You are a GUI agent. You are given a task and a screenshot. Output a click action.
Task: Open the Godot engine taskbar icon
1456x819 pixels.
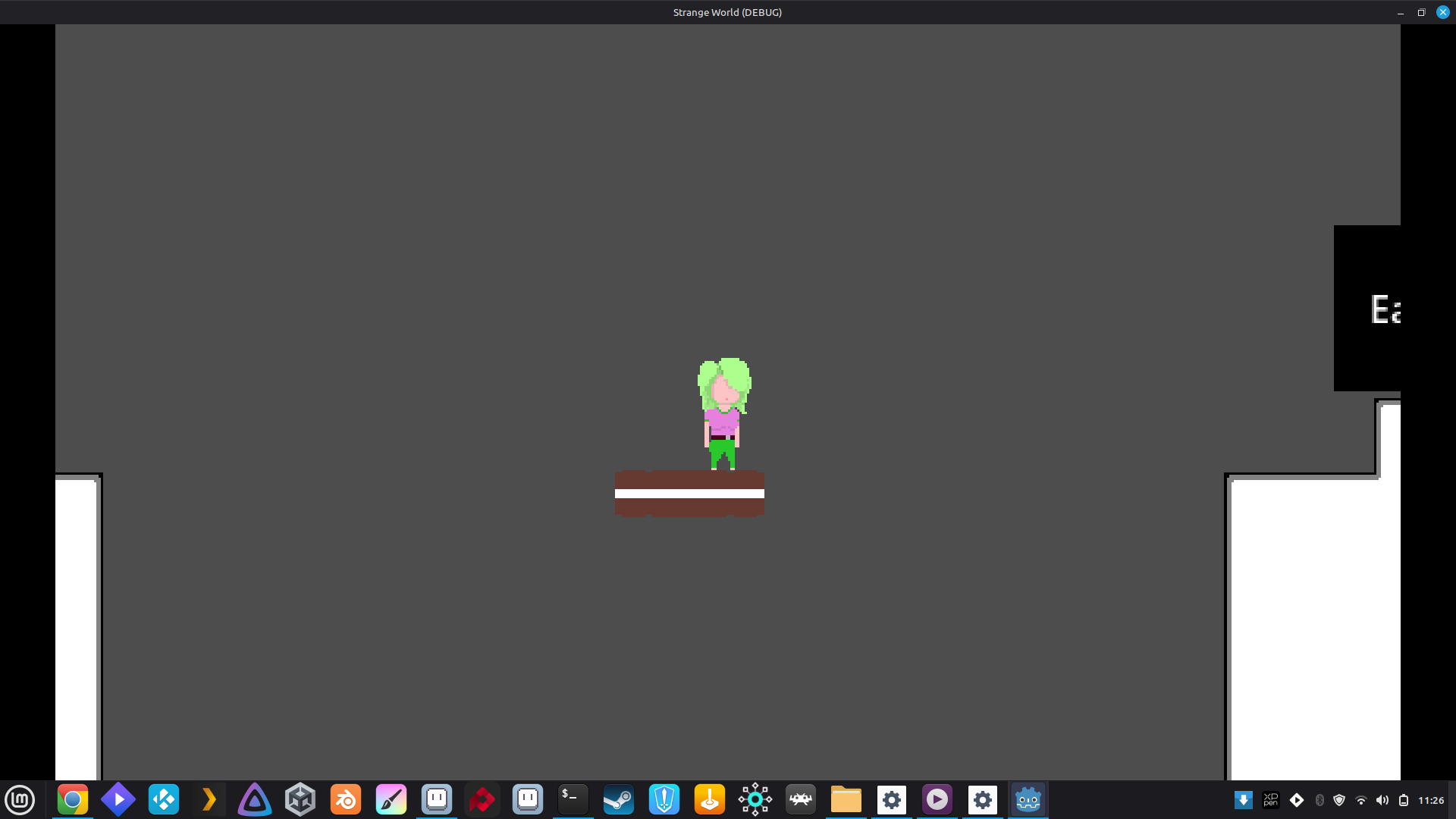click(1028, 799)
